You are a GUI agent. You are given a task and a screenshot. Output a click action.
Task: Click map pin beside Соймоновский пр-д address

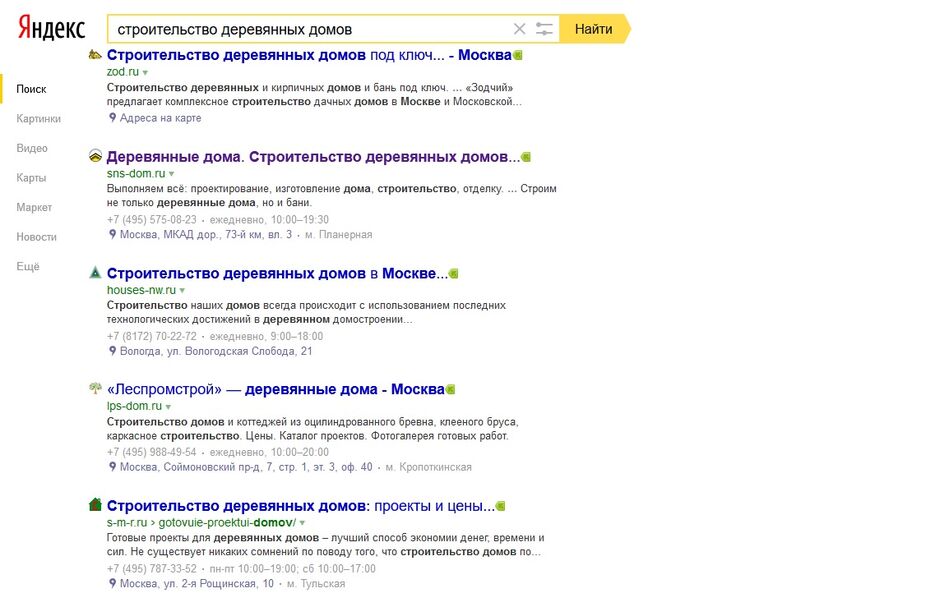112,467
